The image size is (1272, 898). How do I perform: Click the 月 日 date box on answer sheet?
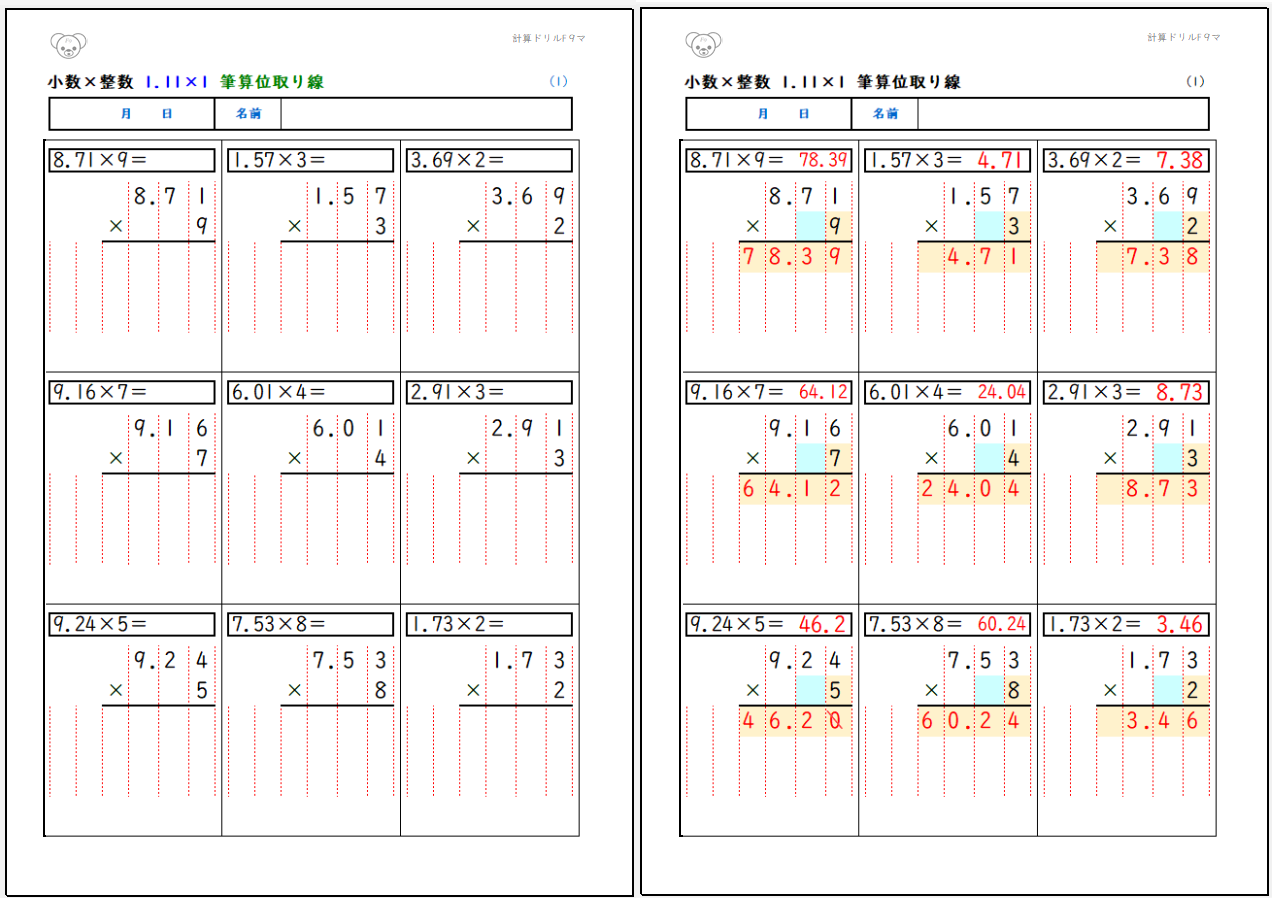tap(768, 114)
